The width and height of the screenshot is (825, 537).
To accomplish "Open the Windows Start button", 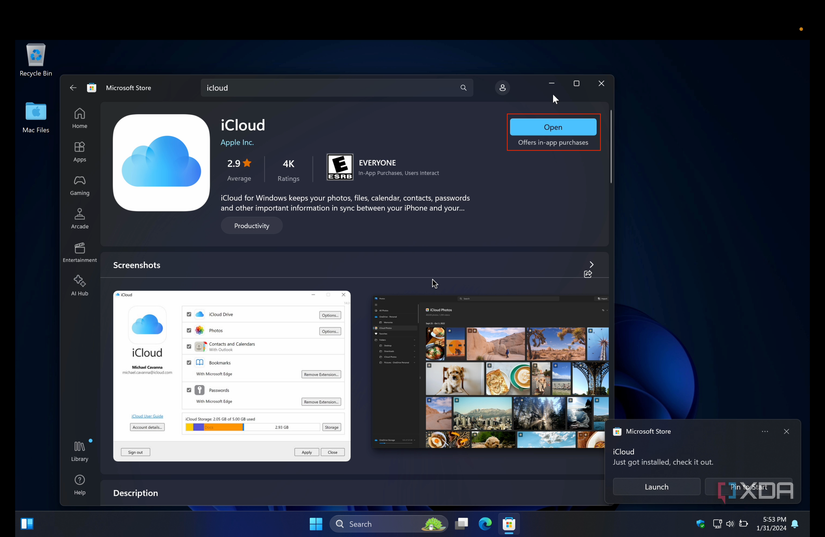I will pos(316,524).
